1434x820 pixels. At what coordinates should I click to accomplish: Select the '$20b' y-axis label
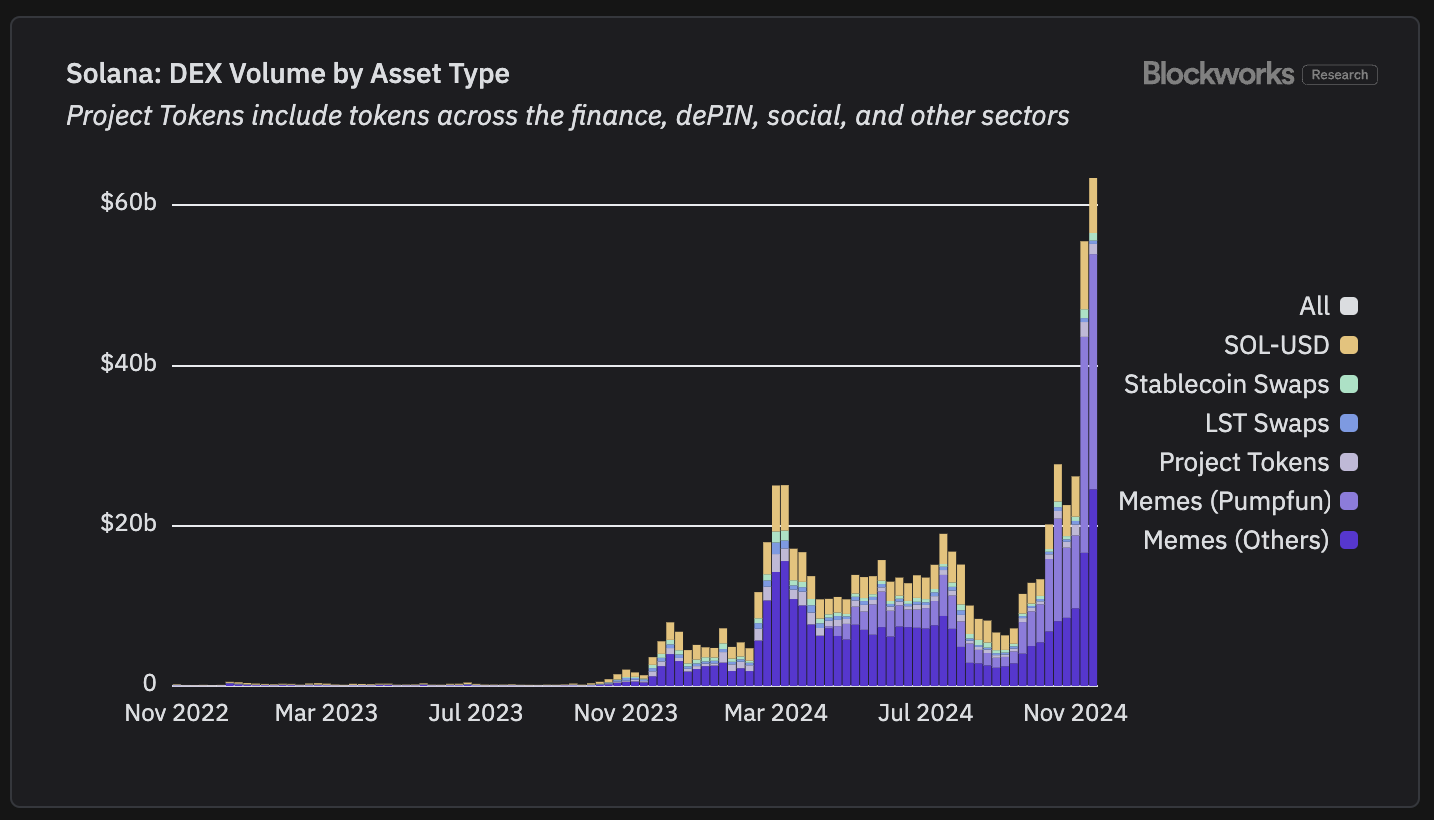coord(128,524)
